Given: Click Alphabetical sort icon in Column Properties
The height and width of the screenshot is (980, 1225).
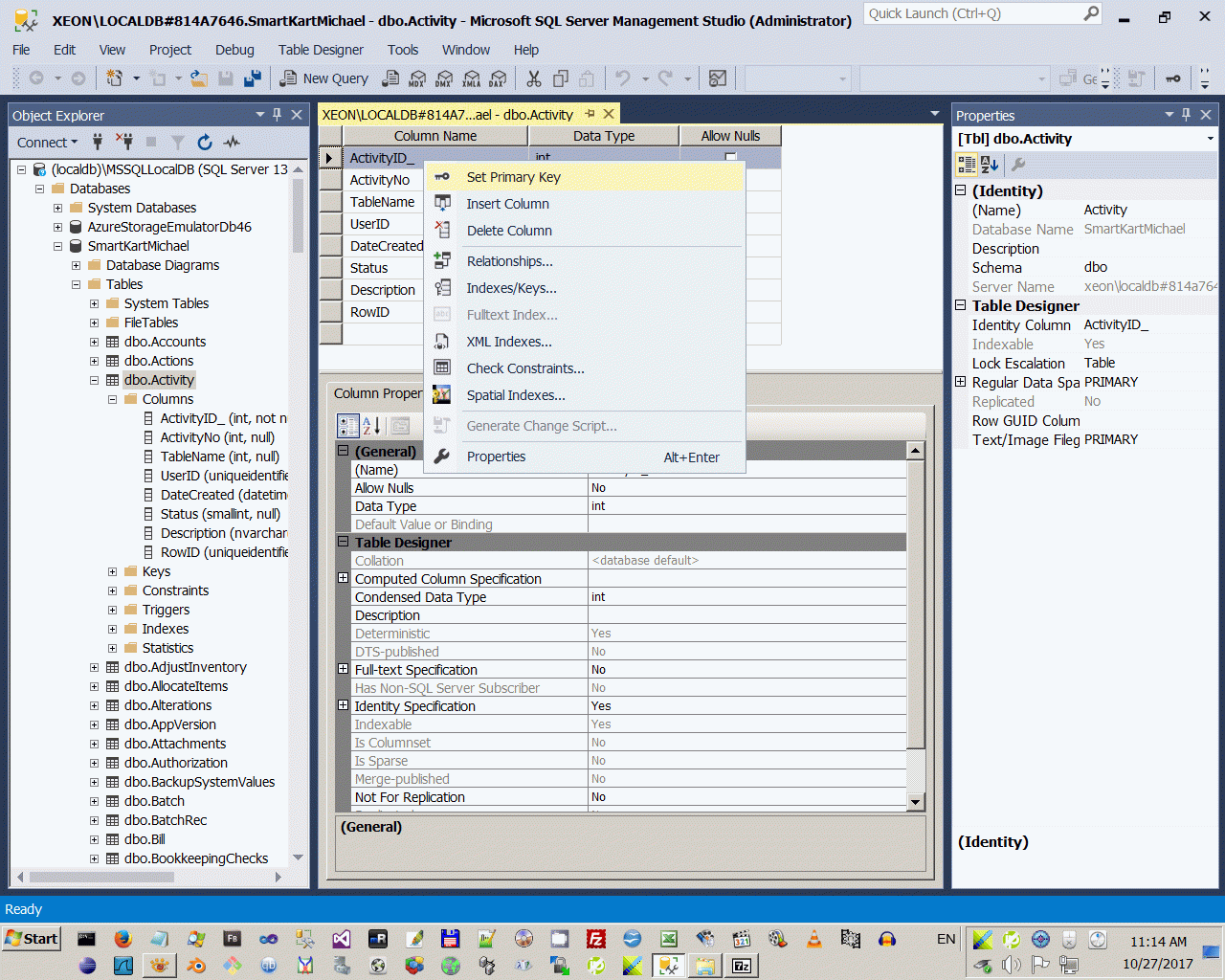Looking at the screenshot, I should (x=372, y=426).
